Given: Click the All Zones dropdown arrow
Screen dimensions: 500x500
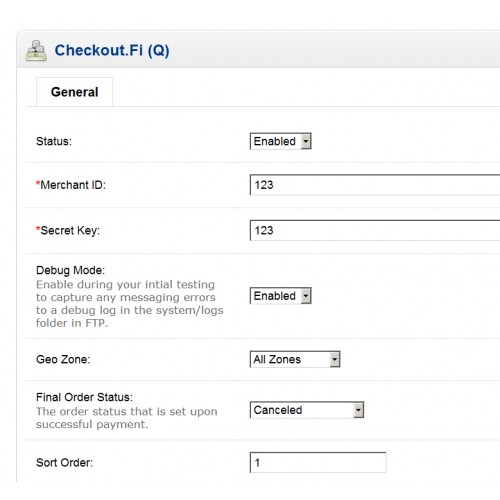Looking at the screenshot, I should (335, 359).
